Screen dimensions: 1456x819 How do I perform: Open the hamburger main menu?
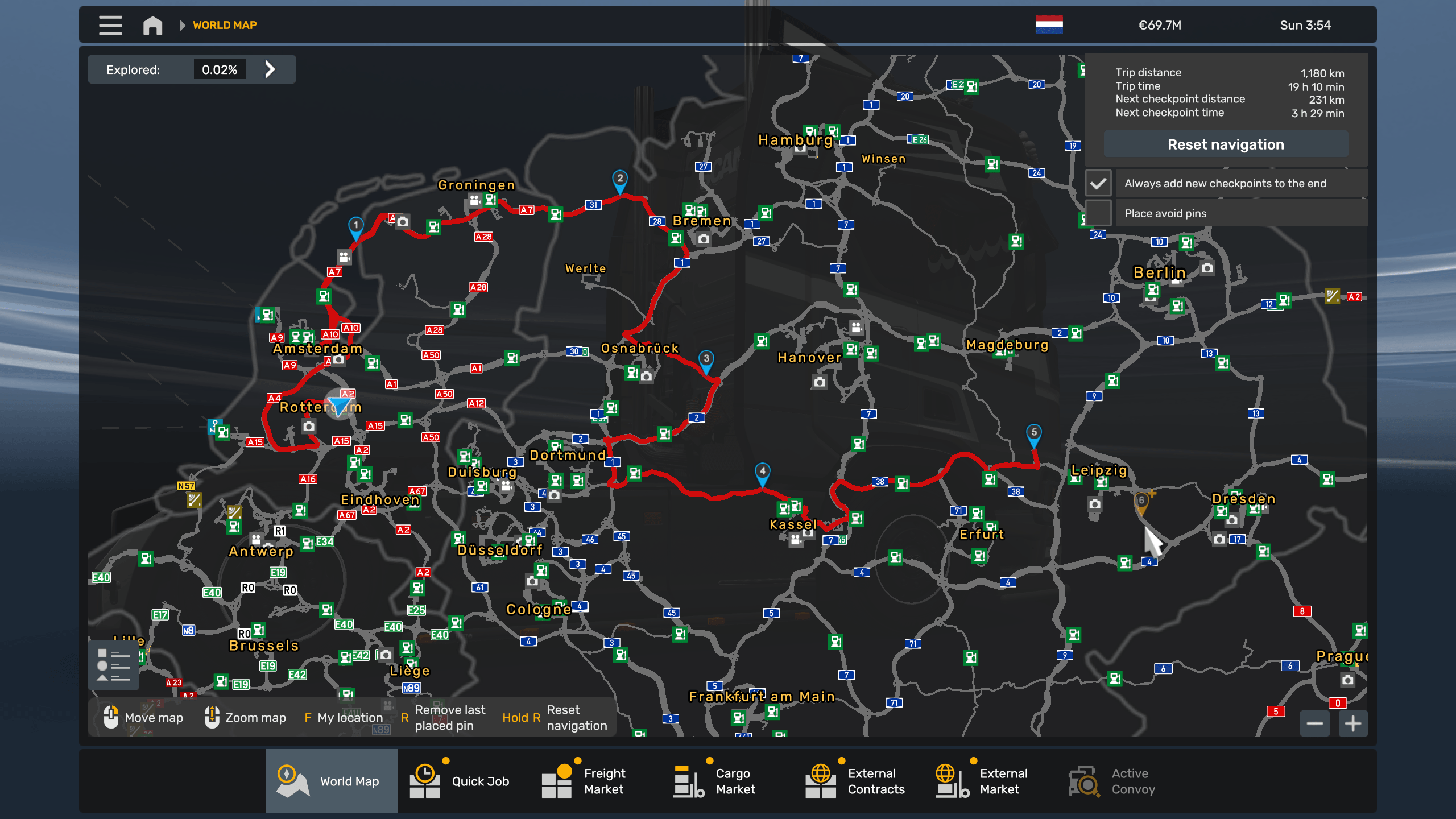110,25
